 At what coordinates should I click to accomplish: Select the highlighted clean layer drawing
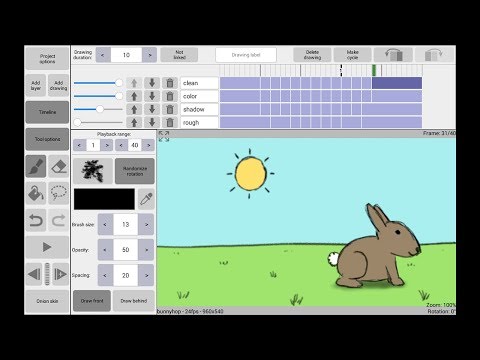coord(397,83)
